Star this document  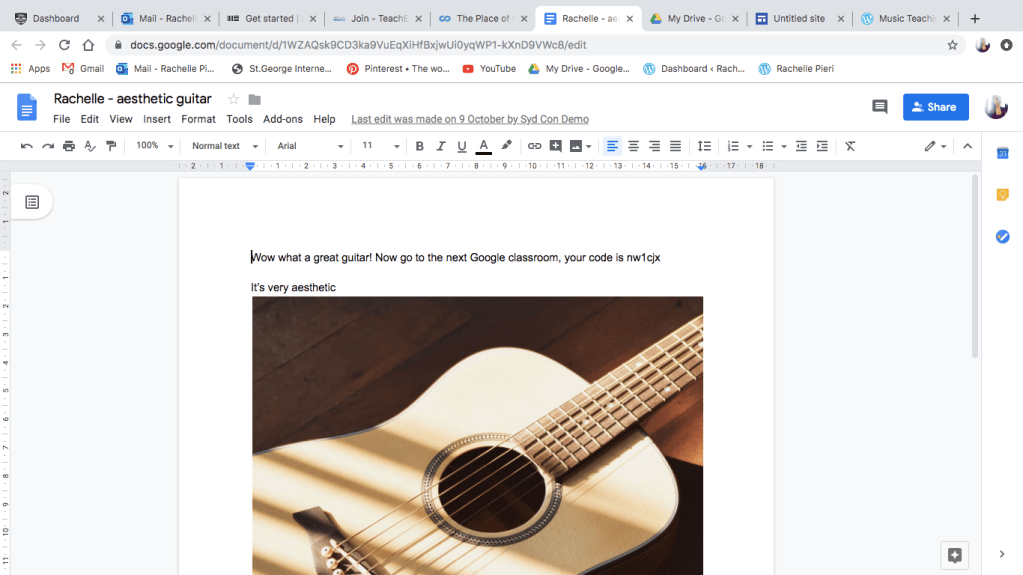(x=234, y=99)
